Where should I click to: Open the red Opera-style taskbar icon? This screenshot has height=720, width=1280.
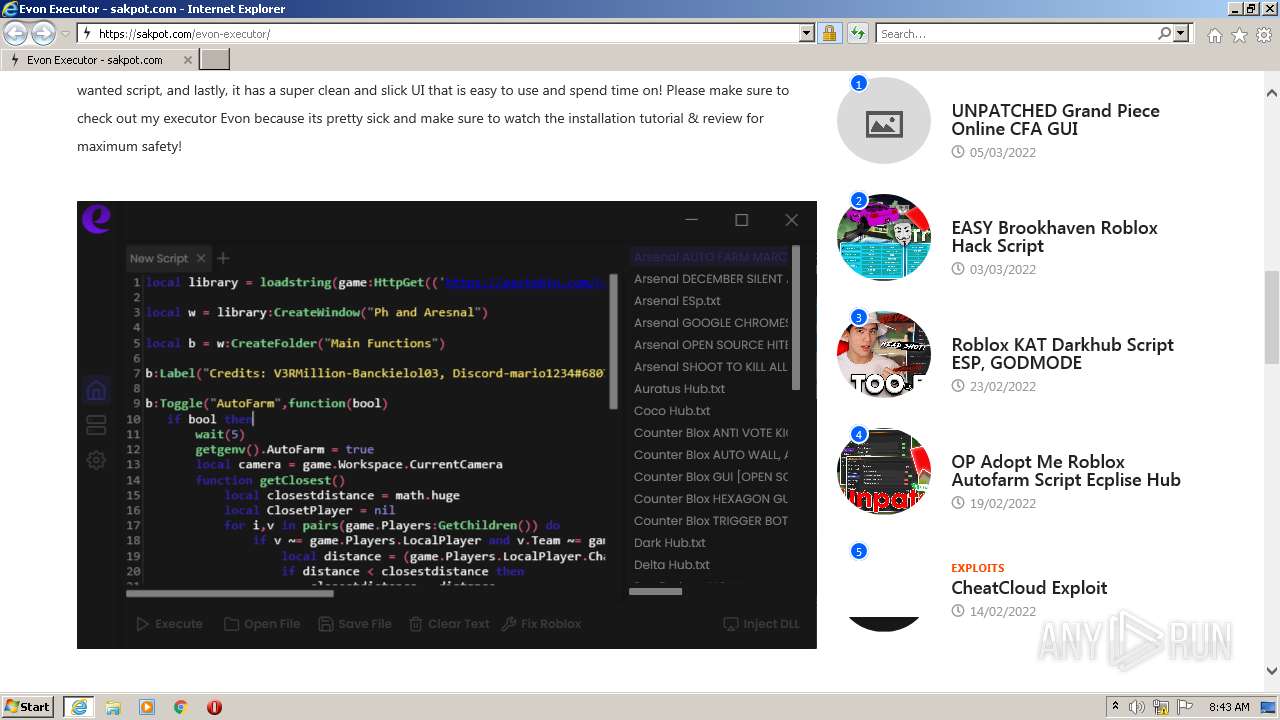[214, 707]
